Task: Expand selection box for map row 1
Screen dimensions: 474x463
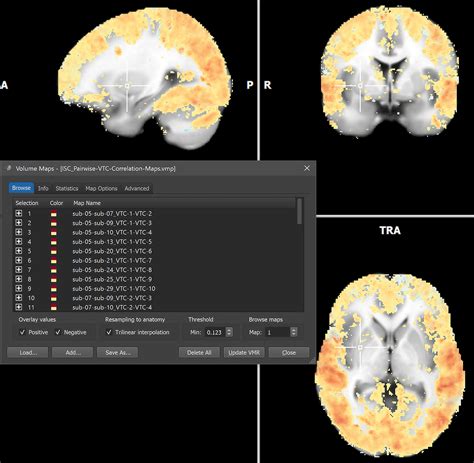Action: (x=19, y=213)
